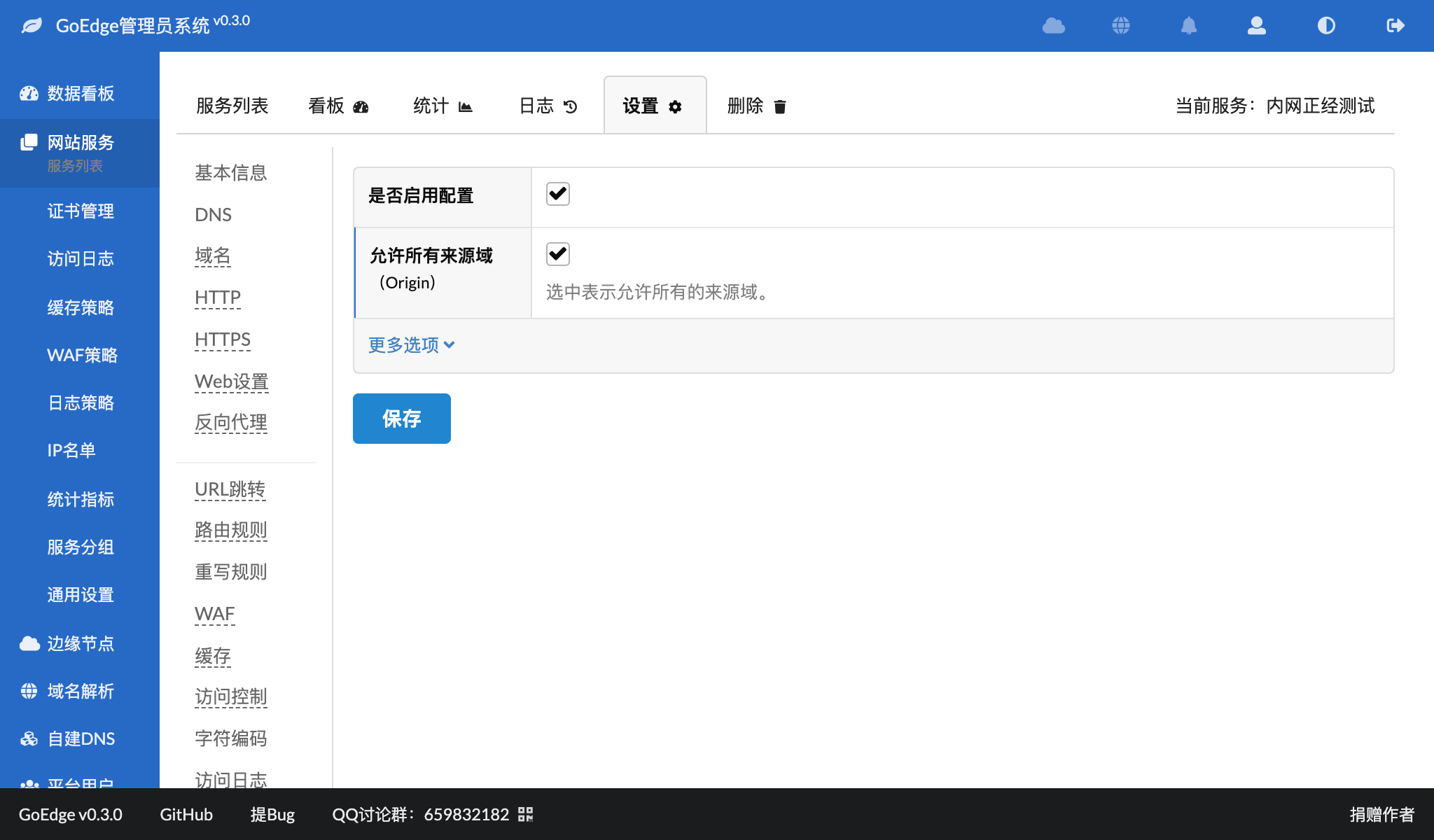Click the 边缘节点 cloud icon in sidebar
Viewport: 1434px width, 840px height.
[x=29, y=643]
